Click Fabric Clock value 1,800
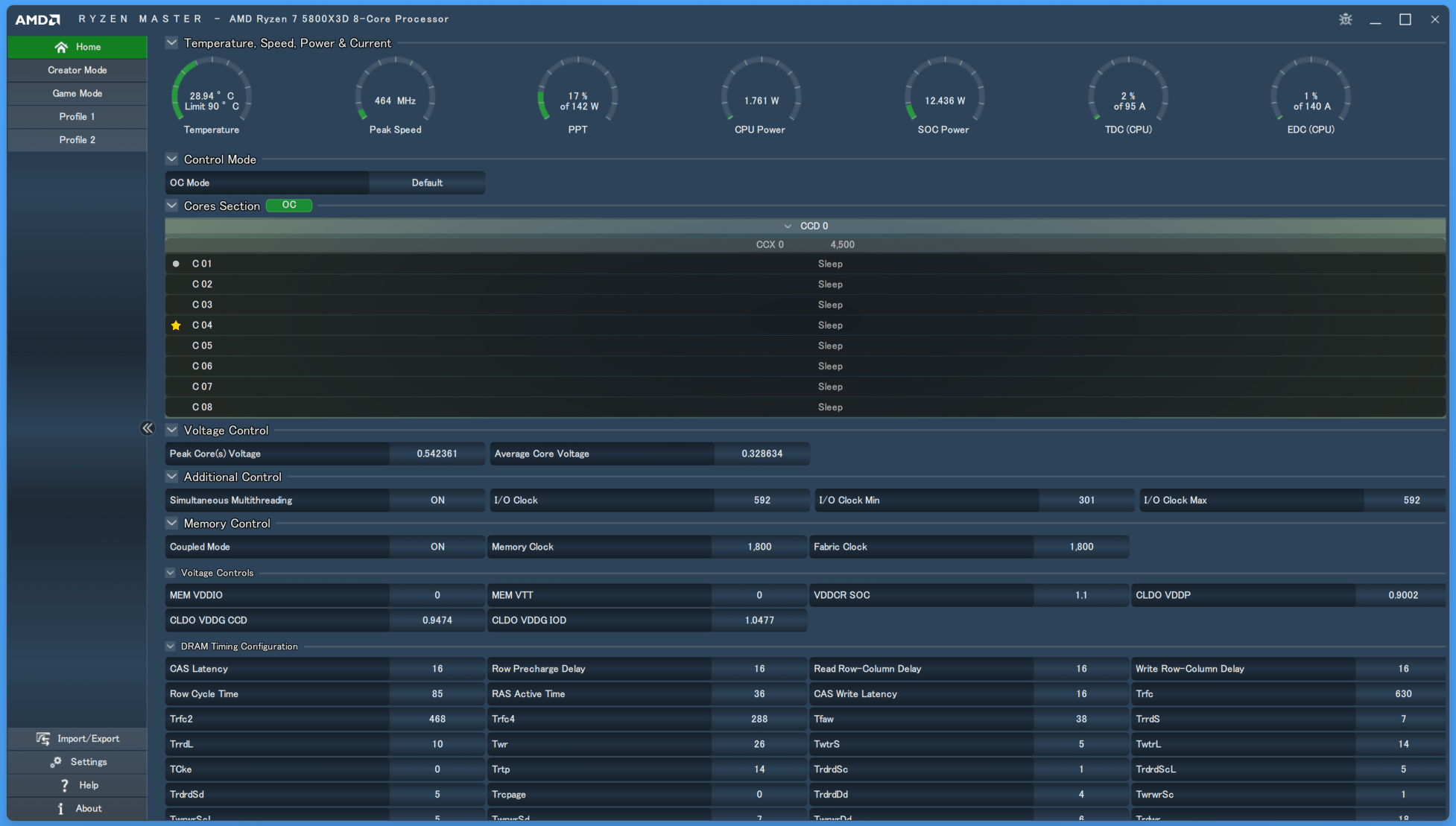 pyautogui.click(x=1081, y=547)
